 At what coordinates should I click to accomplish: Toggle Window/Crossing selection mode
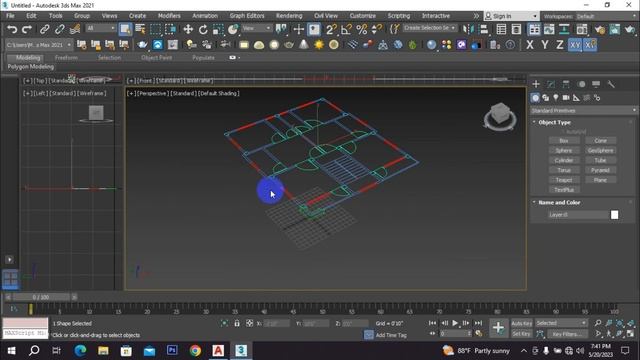(x=171, y=29)
